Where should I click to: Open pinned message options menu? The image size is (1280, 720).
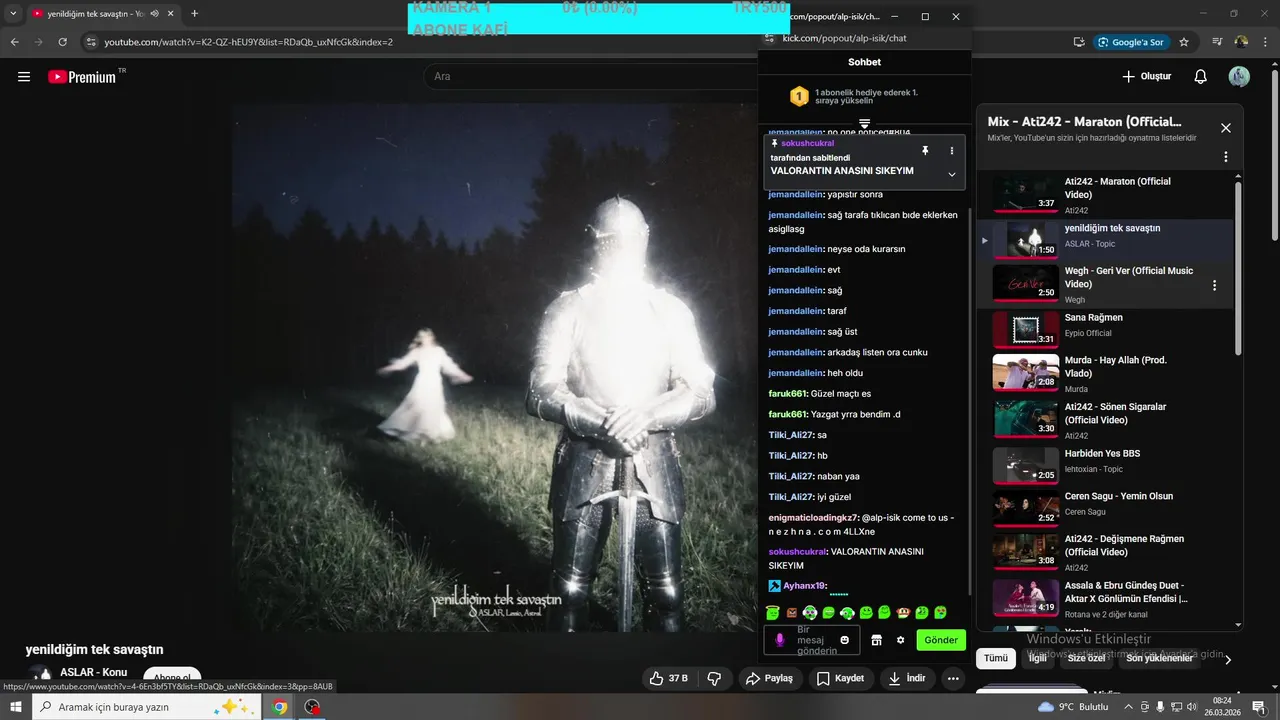(952, 150)
